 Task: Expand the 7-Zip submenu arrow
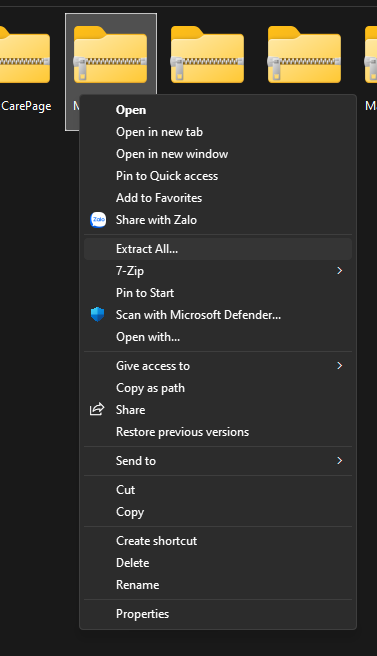[x=340, y=271]
